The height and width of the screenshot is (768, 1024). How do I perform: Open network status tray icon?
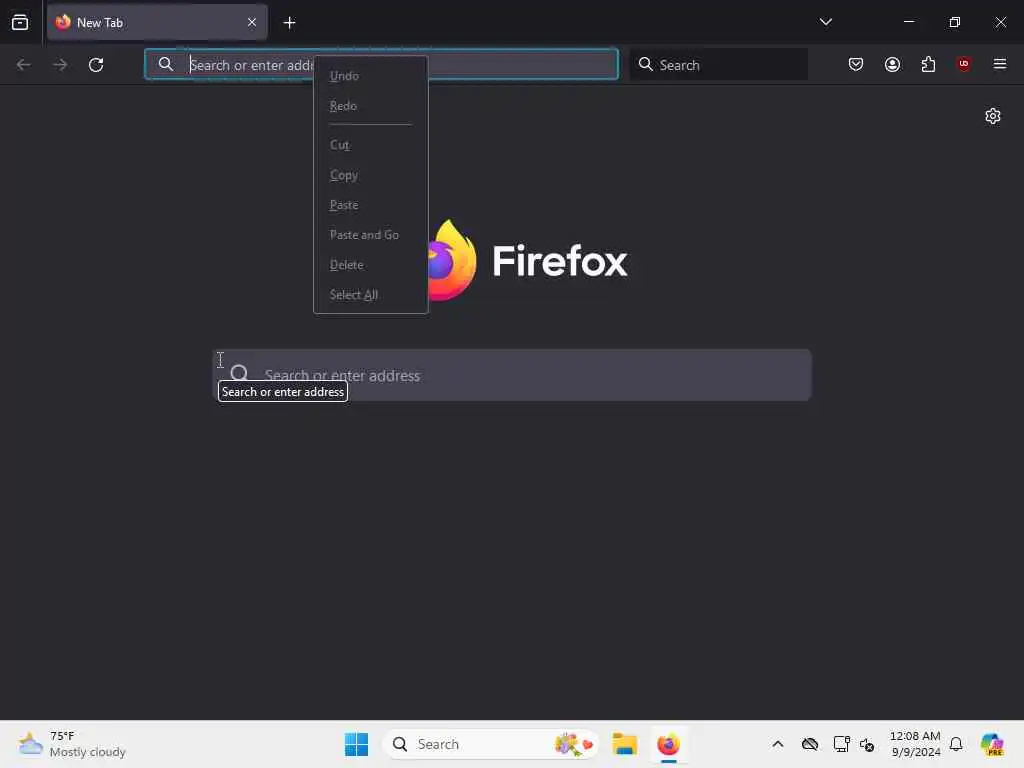[841, 744]
